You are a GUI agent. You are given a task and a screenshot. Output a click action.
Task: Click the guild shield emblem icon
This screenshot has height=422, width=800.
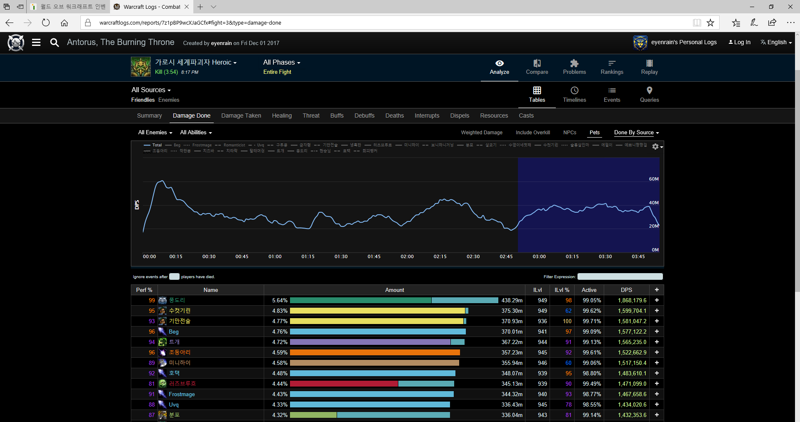tap(640, 43)
